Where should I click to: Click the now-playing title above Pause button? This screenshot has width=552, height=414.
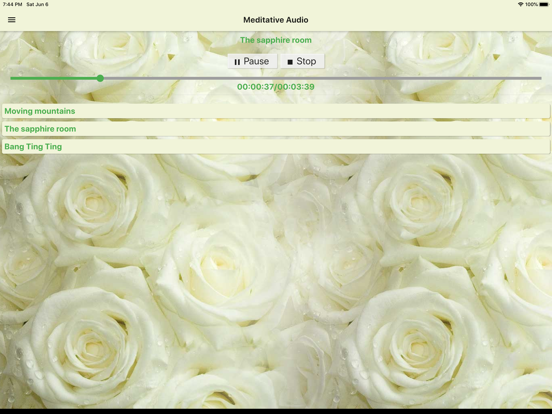[x=276, y=40]
